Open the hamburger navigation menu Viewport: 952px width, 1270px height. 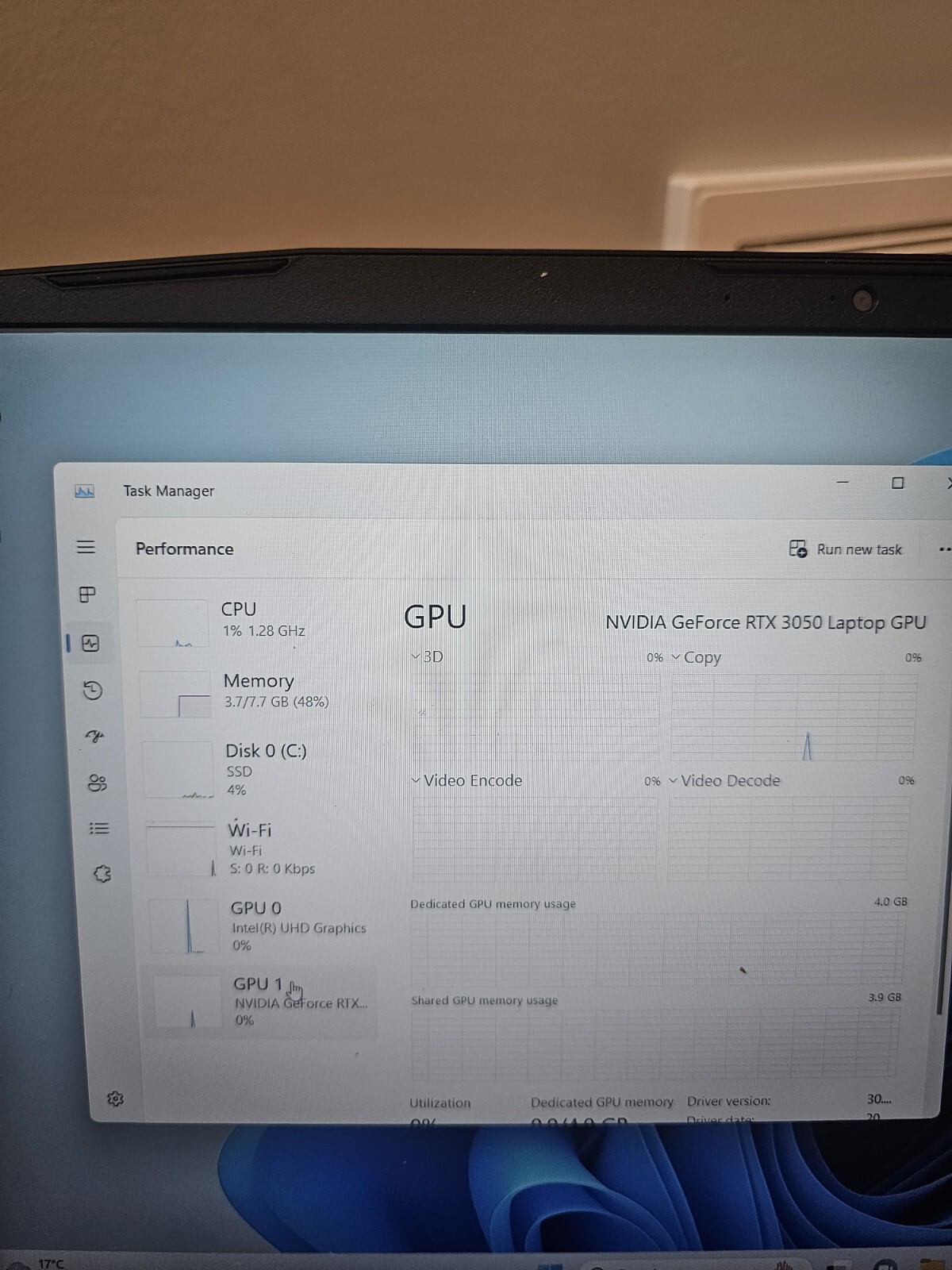point(86,547)
